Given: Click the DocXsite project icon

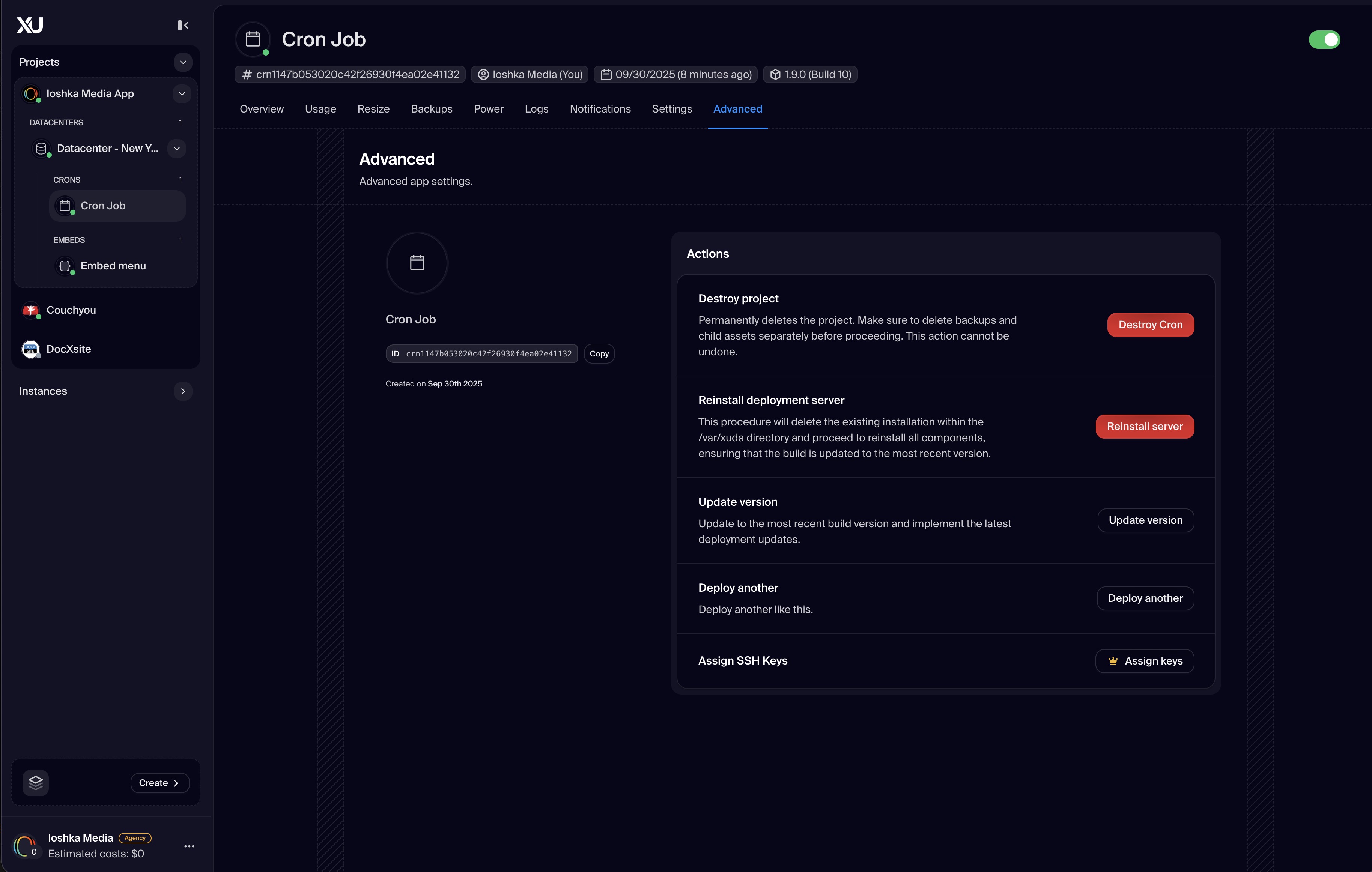Looking at the screenshot, I should click(x=31, y=349).
